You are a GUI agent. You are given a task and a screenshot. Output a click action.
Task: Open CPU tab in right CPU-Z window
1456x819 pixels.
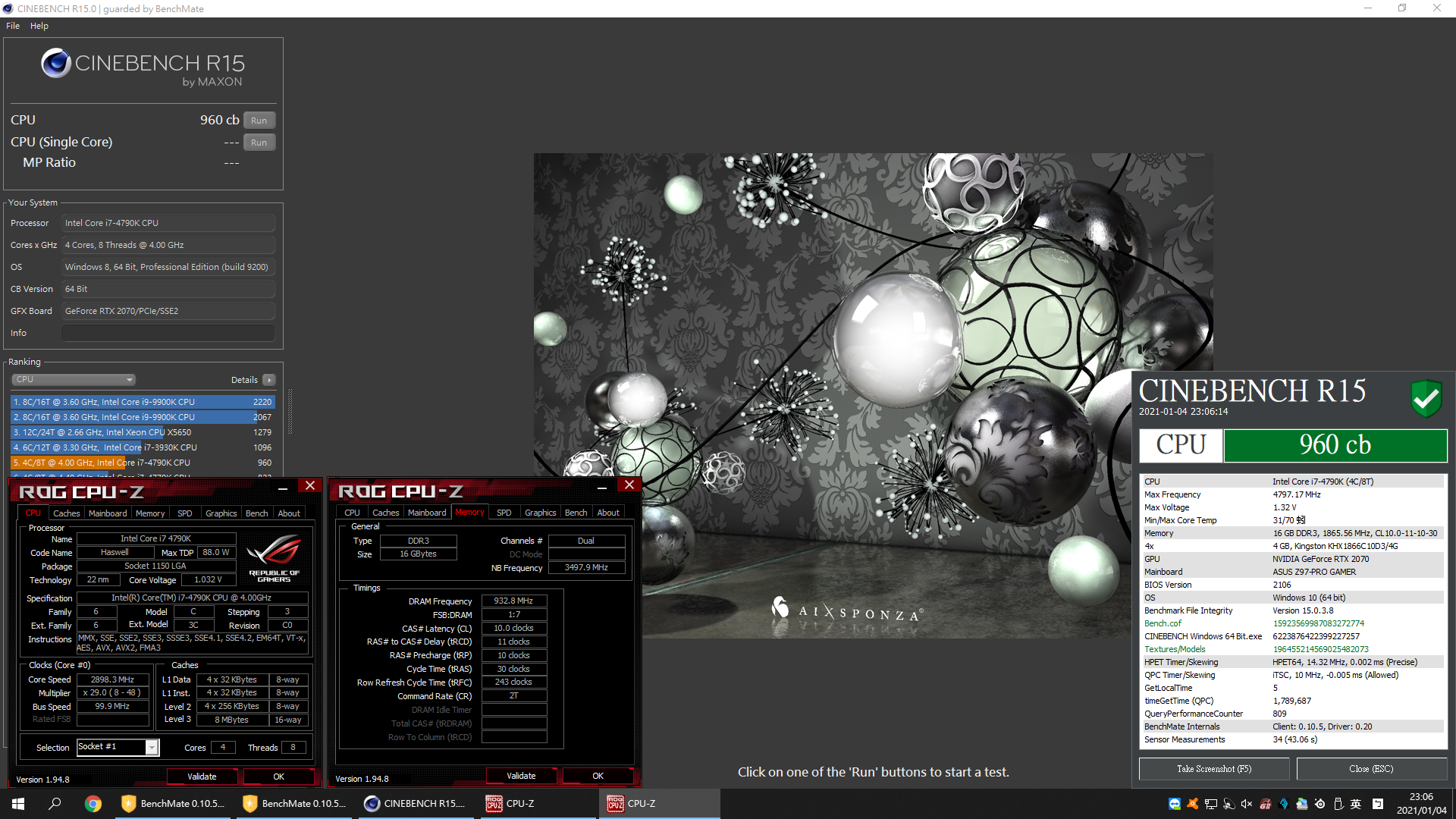(x=353, y=513)
